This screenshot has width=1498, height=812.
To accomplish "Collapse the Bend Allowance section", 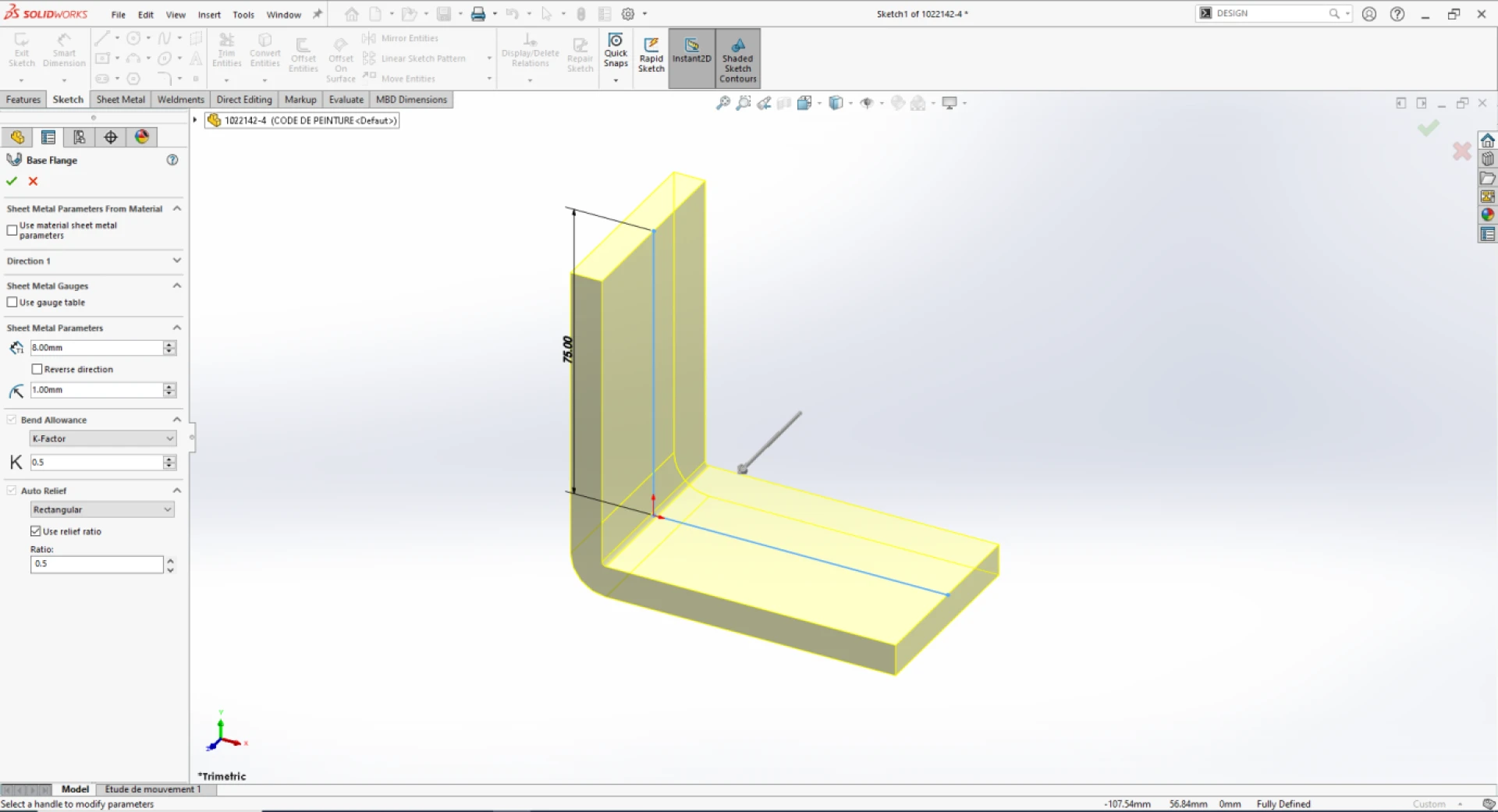I will (x=177, y=419).
